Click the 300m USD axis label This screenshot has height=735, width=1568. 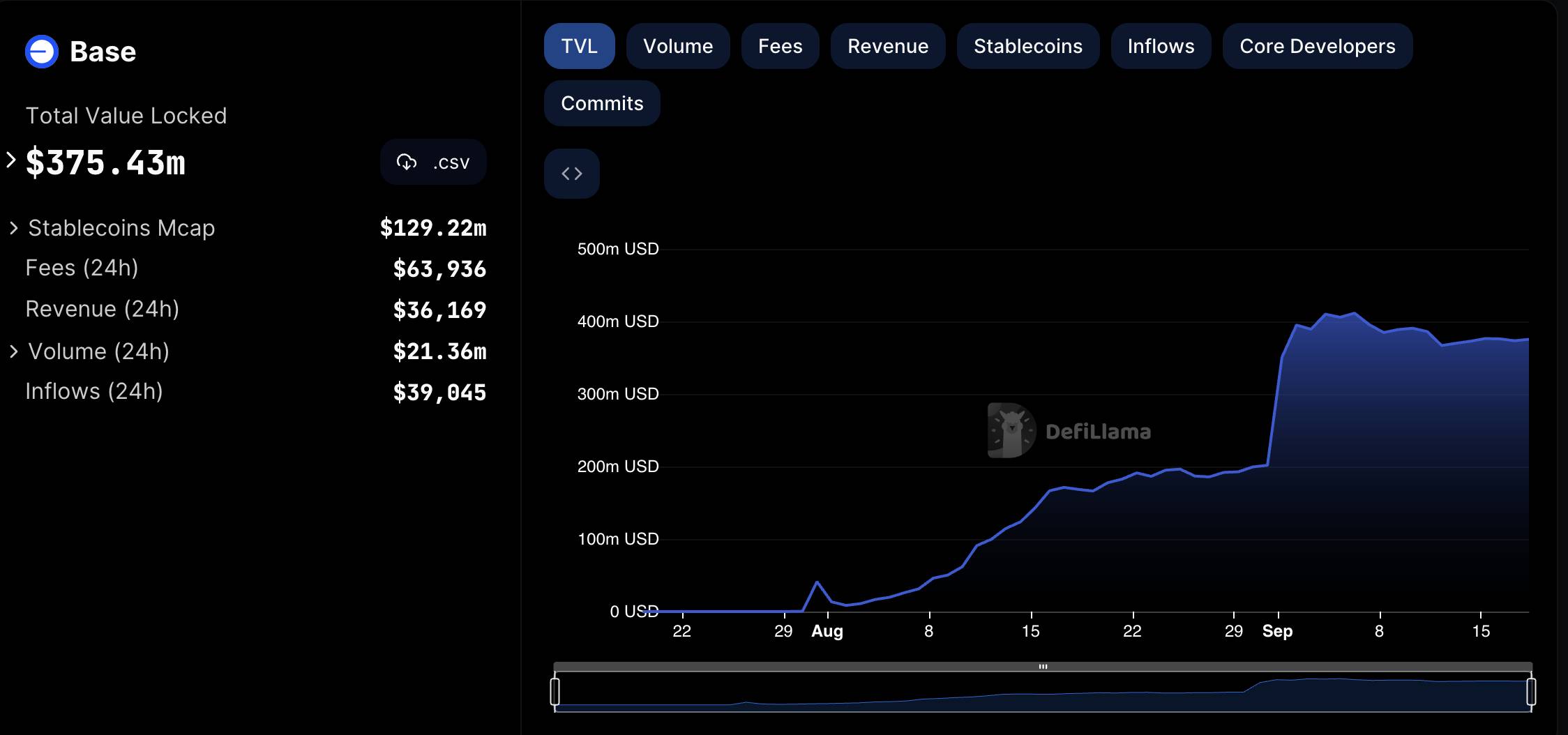click(x=618, y=394)
